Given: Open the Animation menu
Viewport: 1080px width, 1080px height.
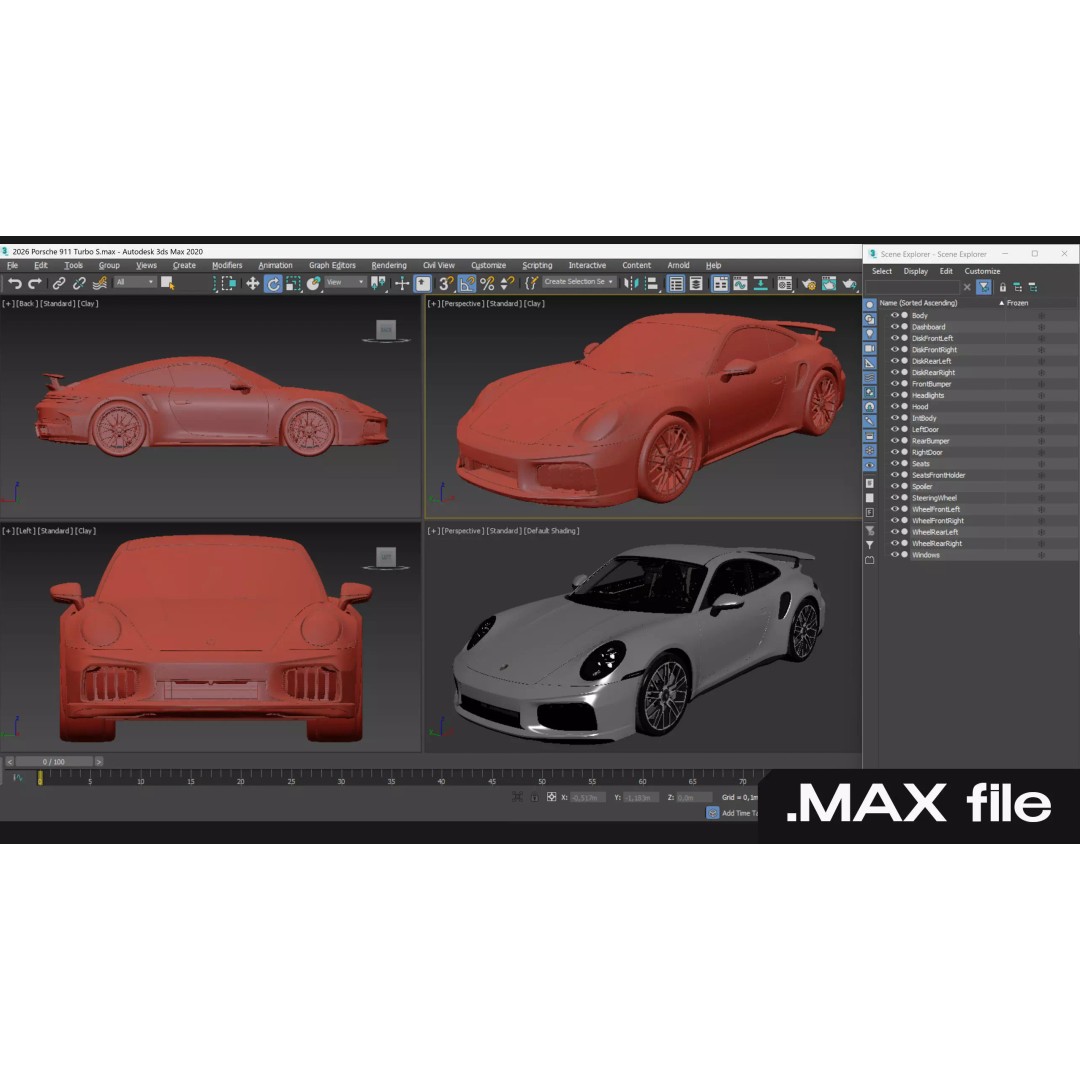Looking at the screenshot, I should [276, 265].
